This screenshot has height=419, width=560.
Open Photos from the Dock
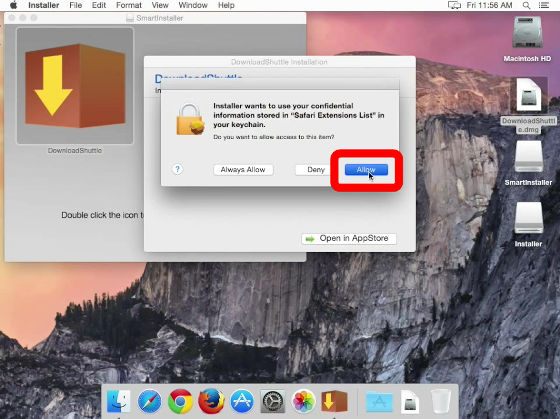click(x=304, y=401)
